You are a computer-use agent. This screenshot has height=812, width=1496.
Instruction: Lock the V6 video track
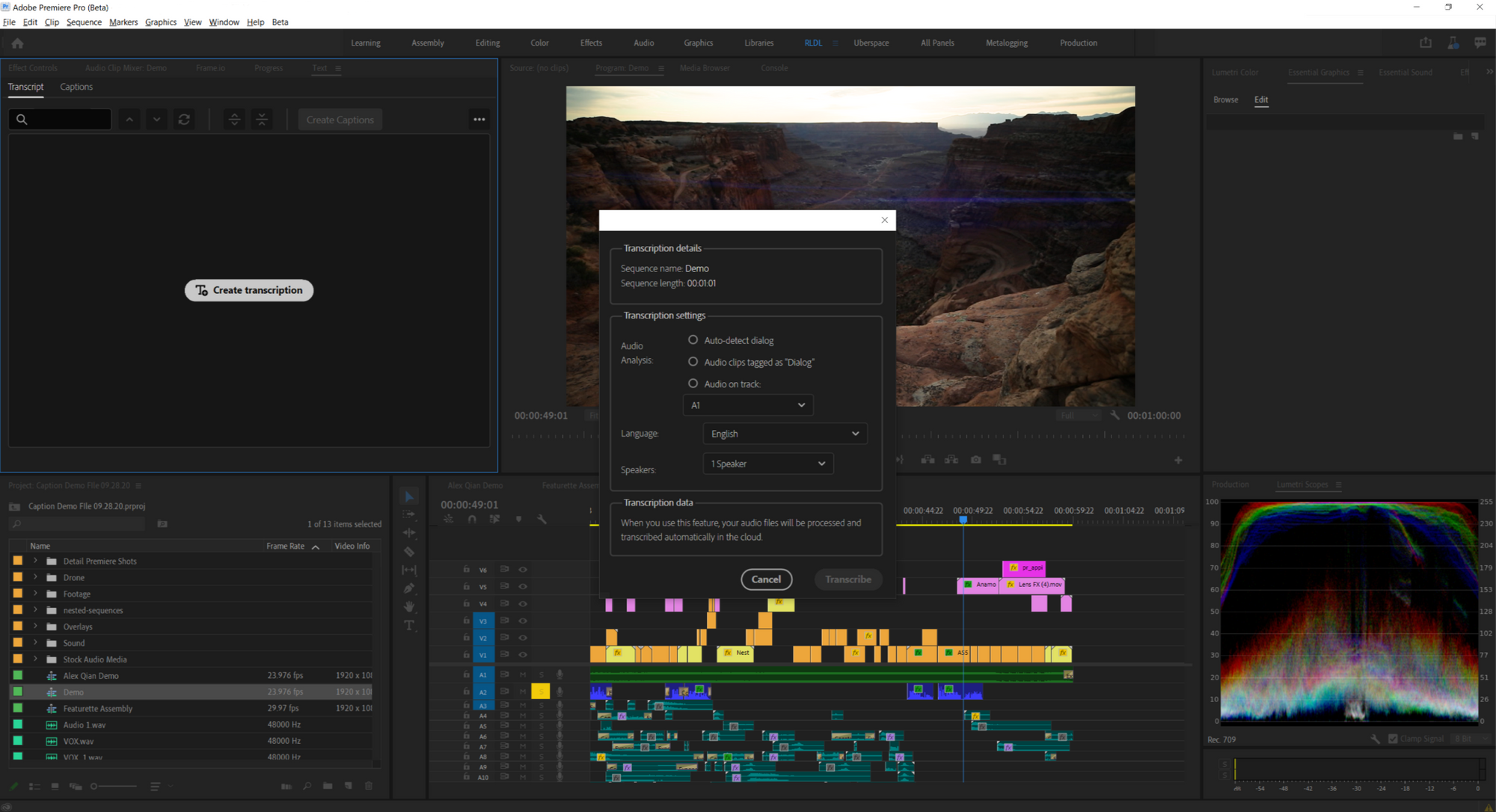click(465, 569)
